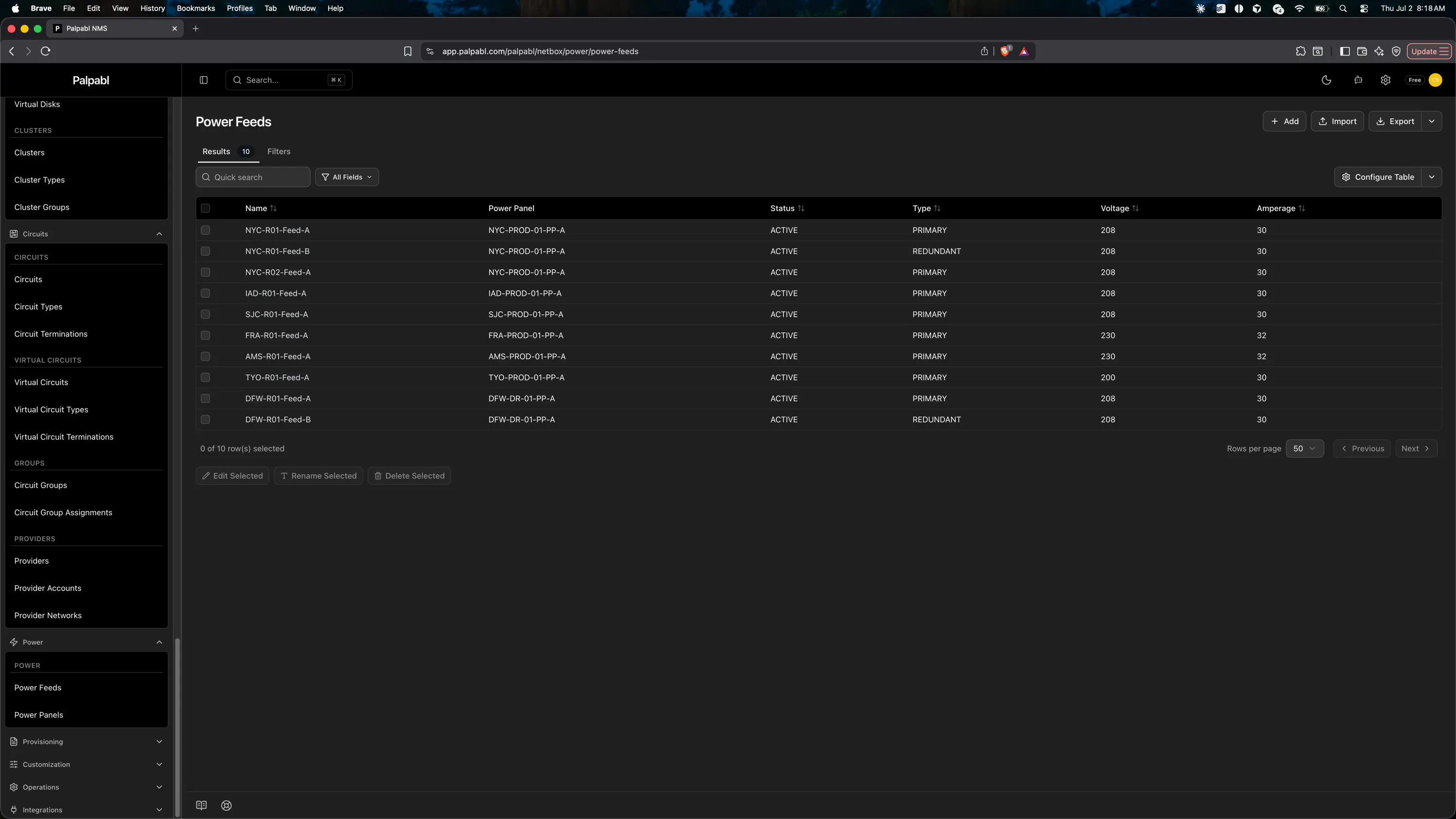The height and width of the screenshot is (819, 1456).
Task: Check the NYC-R01-Feed-B row checkbox
Action: pos(205,251)
